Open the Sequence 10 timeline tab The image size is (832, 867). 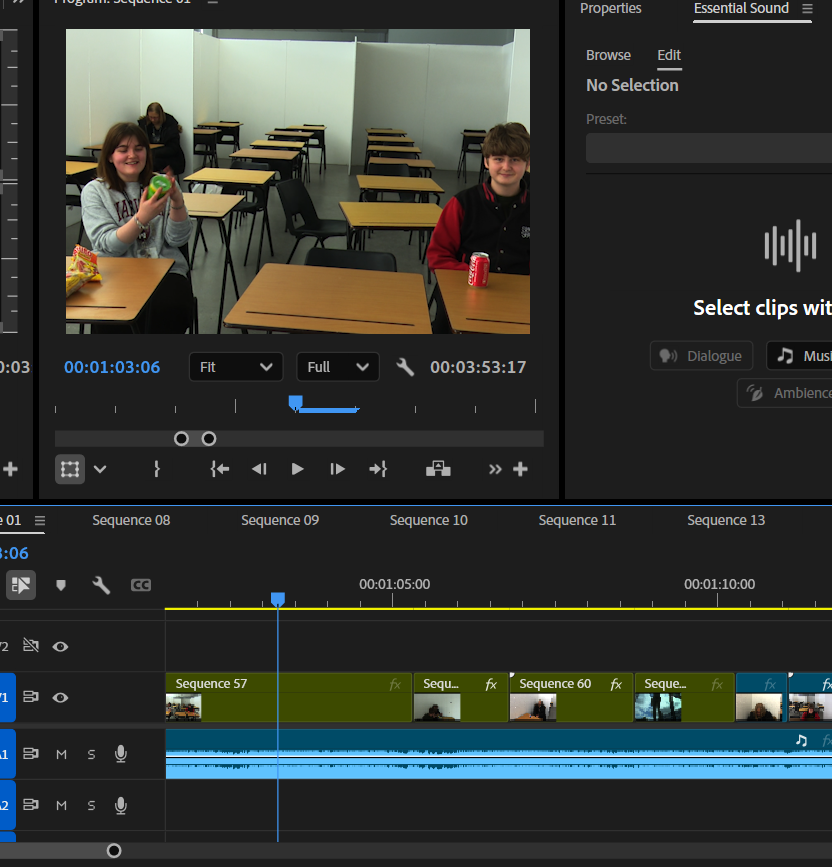tap(428, 520)
